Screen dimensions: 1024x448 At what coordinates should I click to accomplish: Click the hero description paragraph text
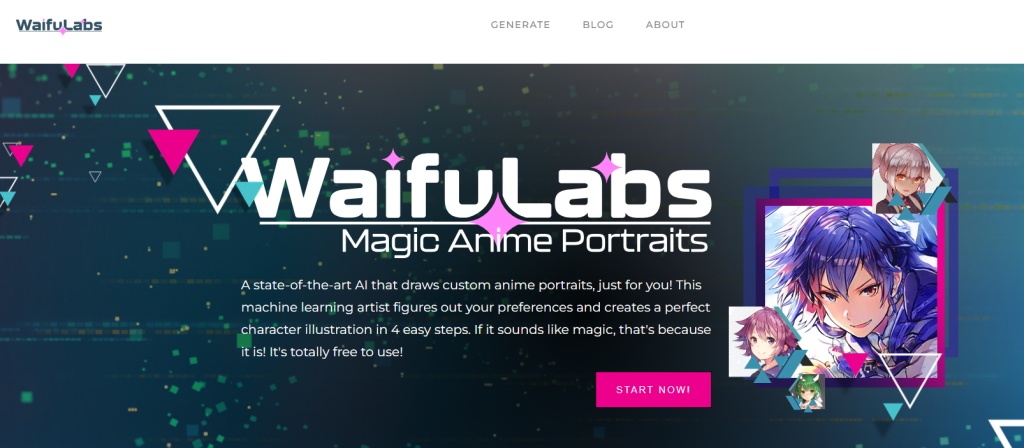tap(475, 319)
